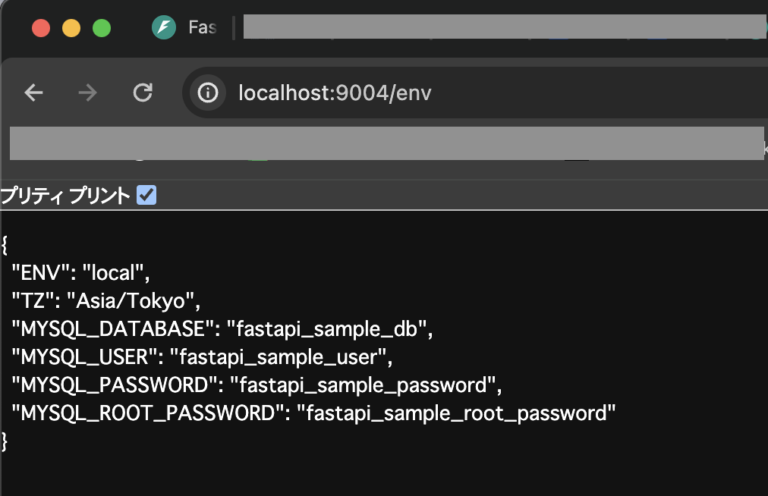Image resolution: width=768 pixels, height=496 pixels.
Task: Click the "fastapi_sample_db" value
Action: click(328, 328)
